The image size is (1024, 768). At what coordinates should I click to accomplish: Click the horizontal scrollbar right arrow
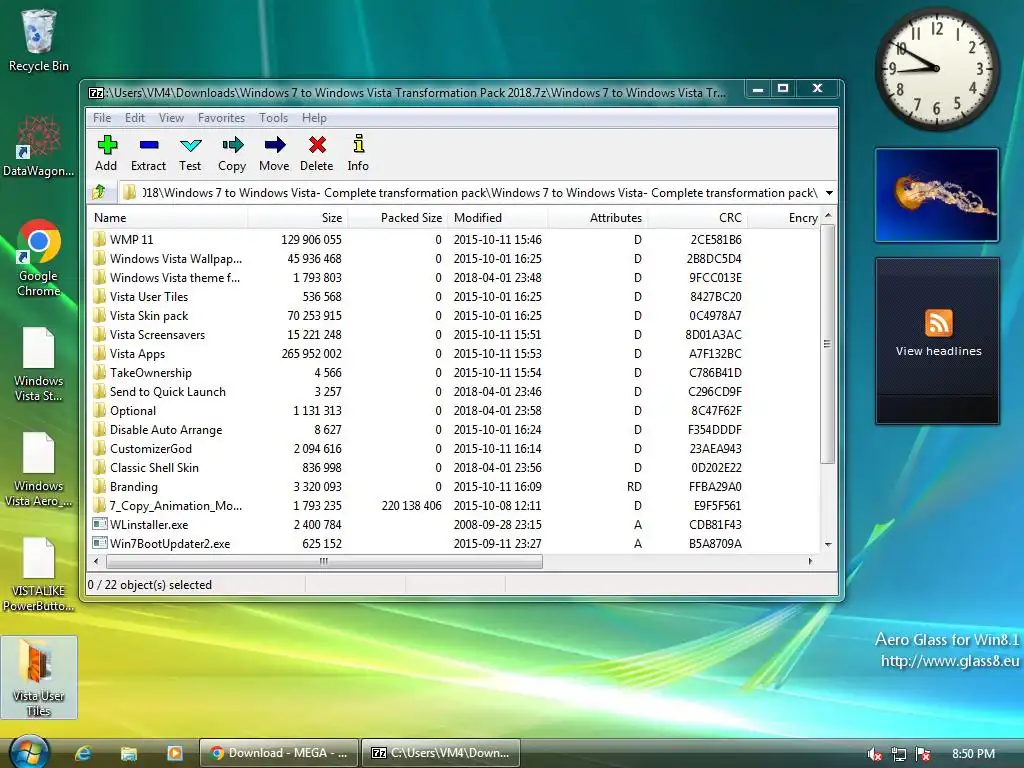810,561
